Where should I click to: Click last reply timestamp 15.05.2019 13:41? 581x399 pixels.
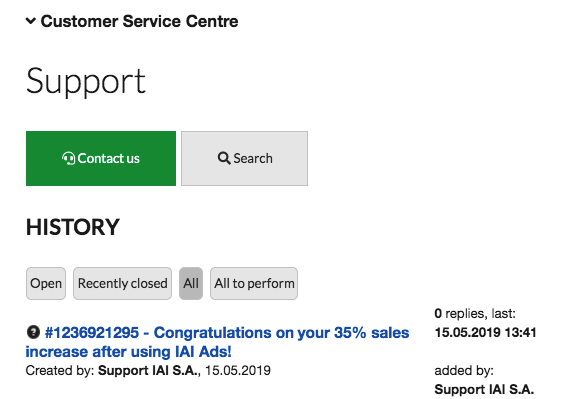(485, 333)
